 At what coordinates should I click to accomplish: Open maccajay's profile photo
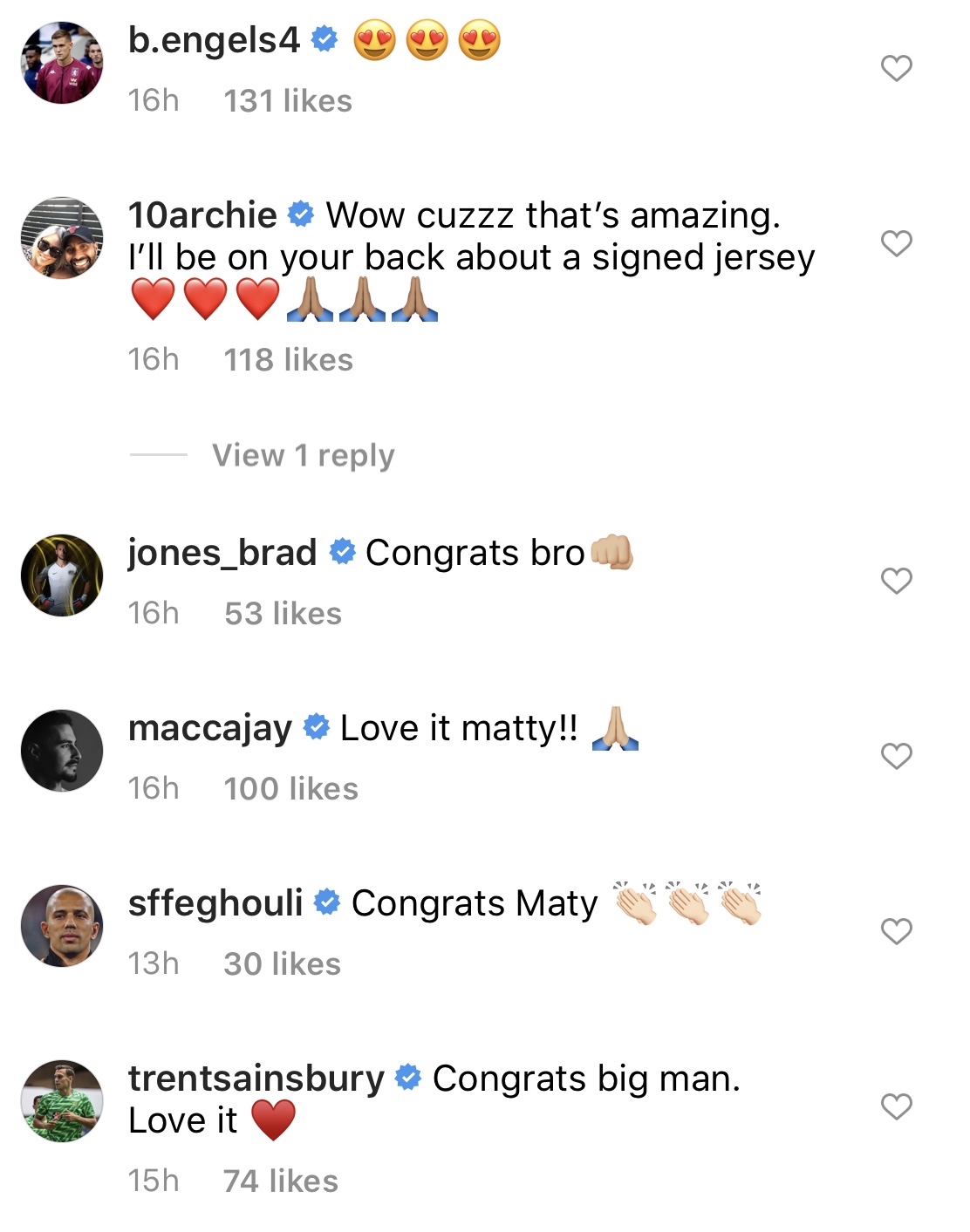pyautogui.click(x=62, y=751)
